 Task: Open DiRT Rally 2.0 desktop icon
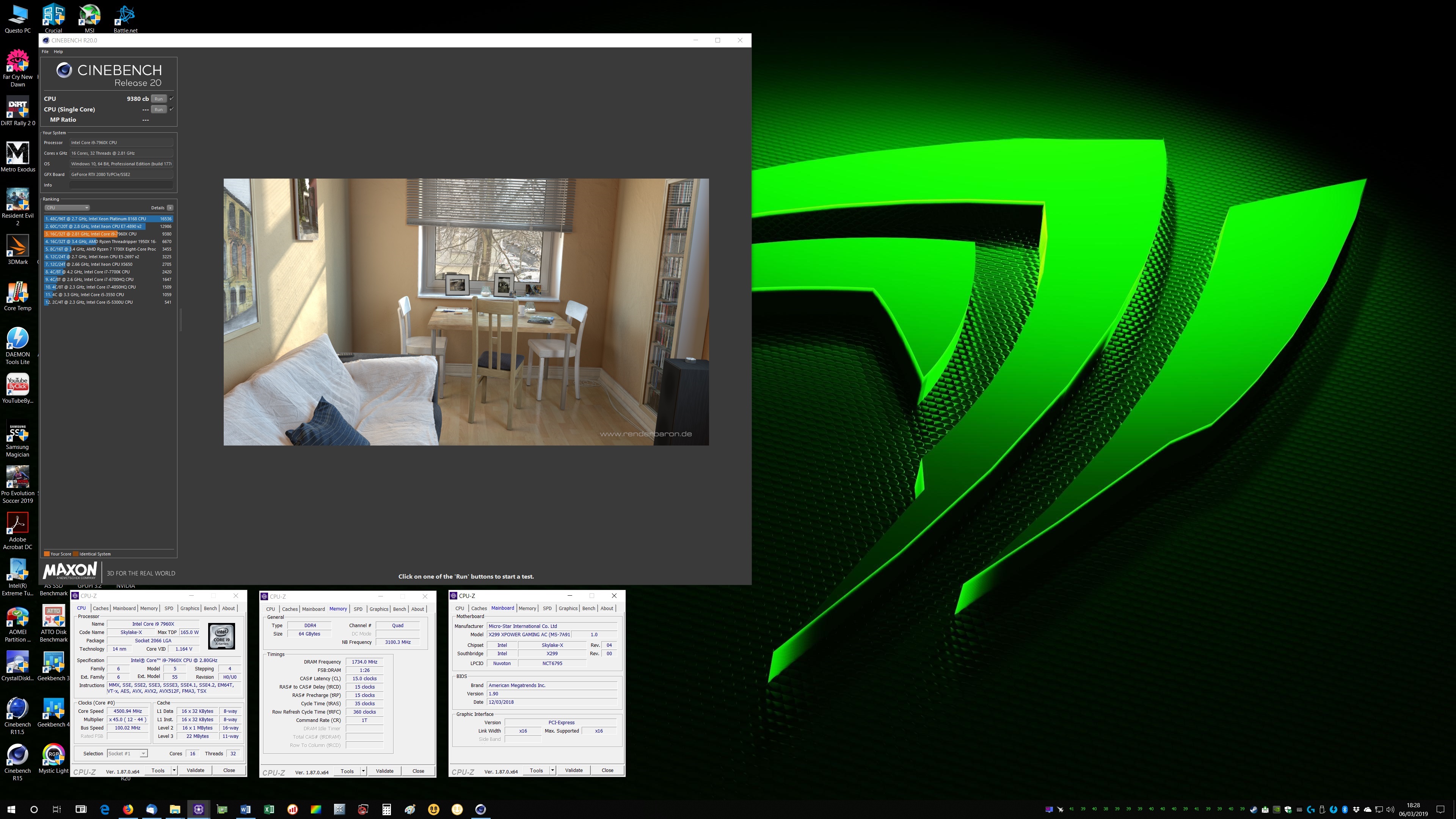17,110
